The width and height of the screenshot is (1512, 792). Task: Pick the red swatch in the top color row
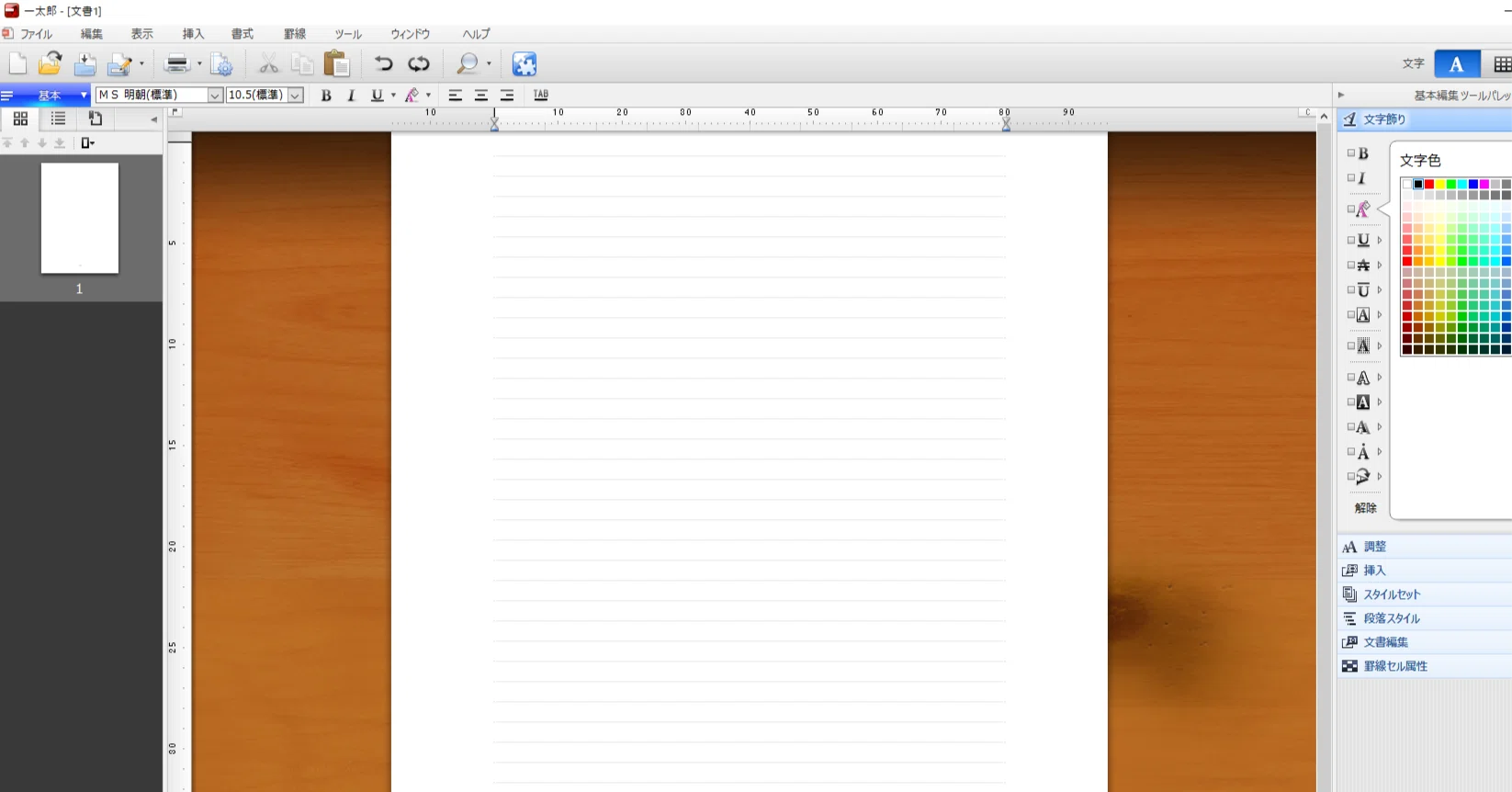point(1429,184)
